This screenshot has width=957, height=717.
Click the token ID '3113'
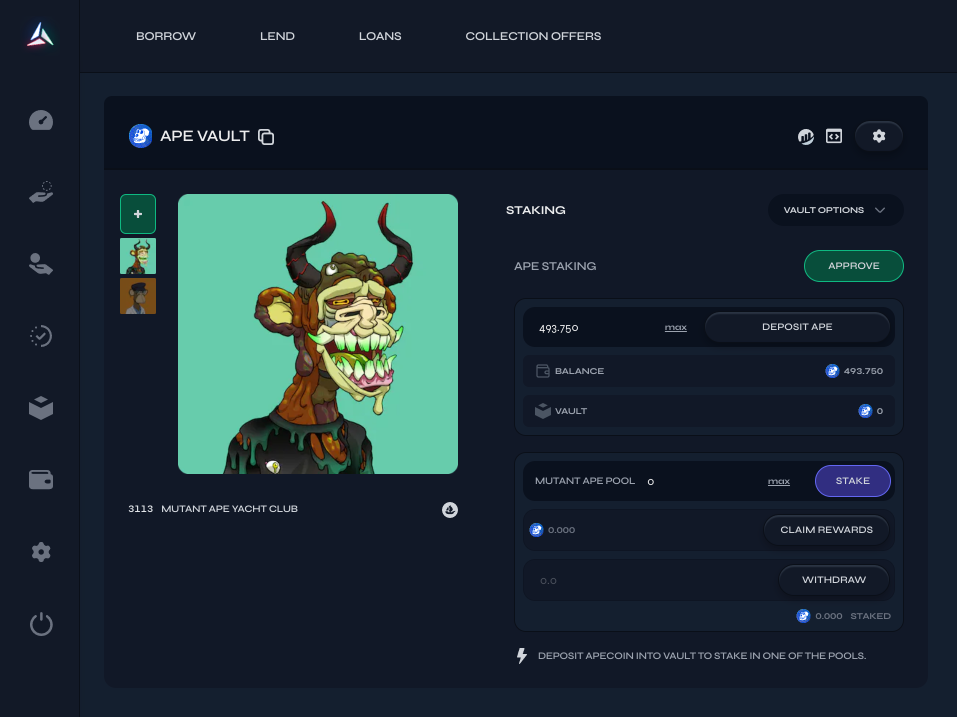point(140,509)
